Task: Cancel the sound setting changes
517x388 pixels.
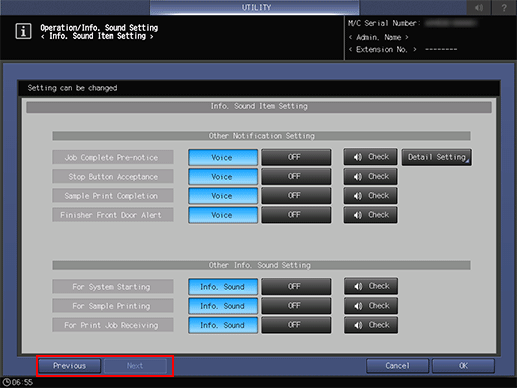Action: click(397, 366)
